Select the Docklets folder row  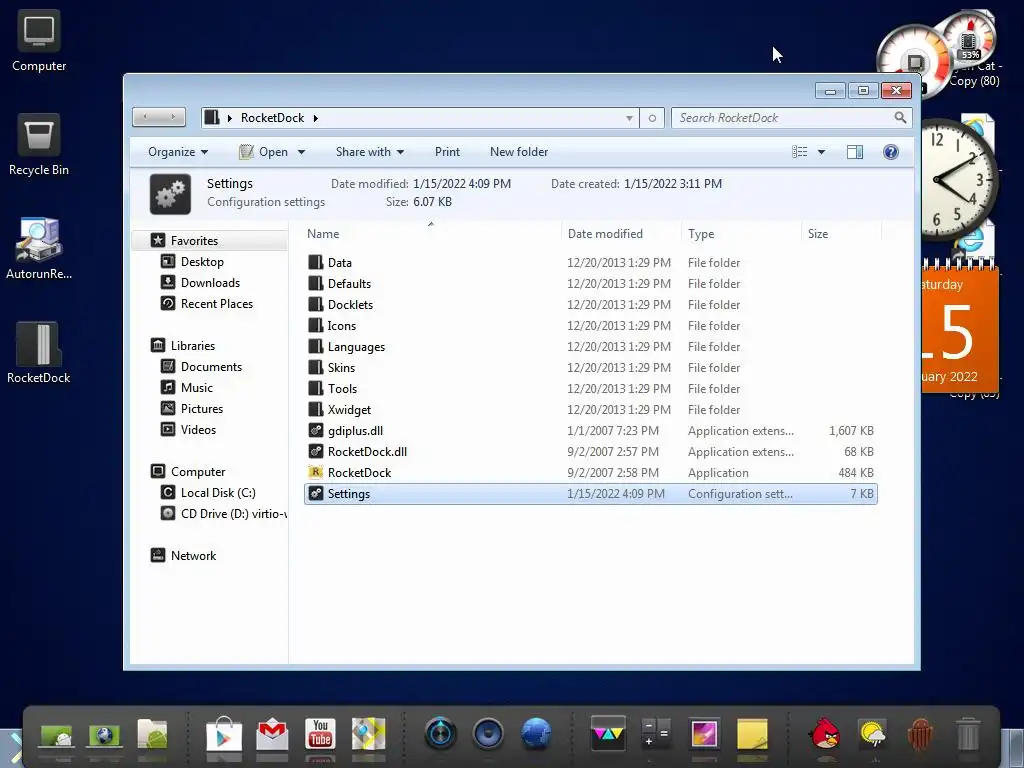[590, 305]
